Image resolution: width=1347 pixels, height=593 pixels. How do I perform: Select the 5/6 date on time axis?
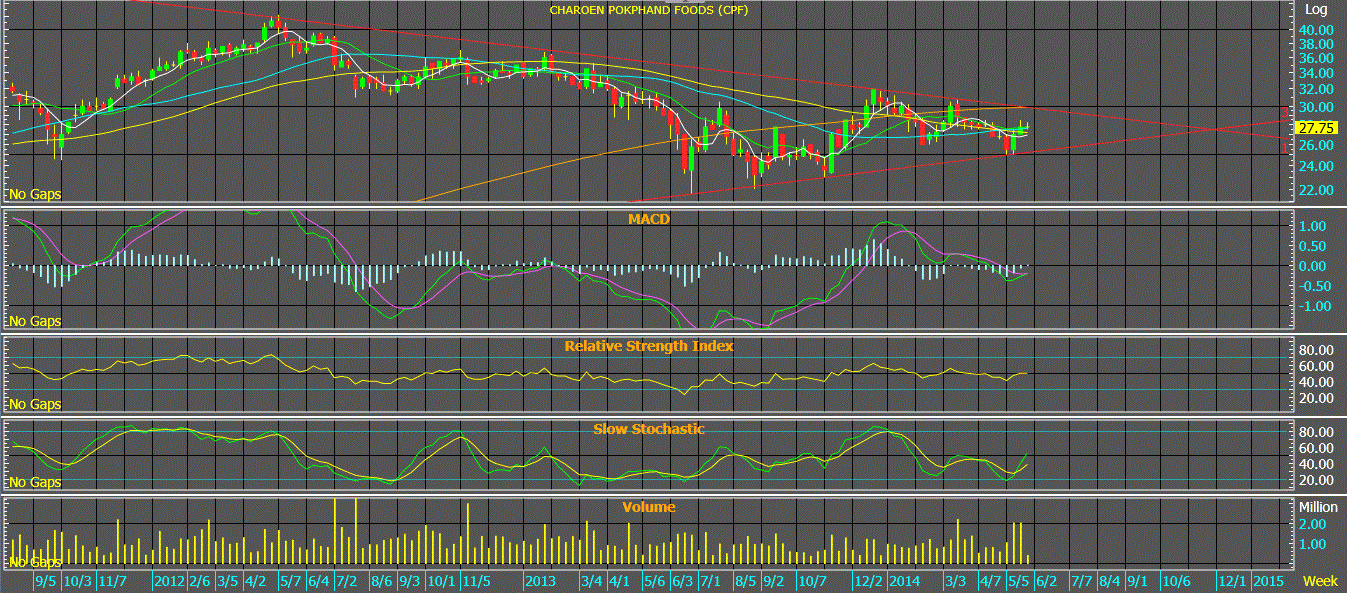[x=654, y=581]
